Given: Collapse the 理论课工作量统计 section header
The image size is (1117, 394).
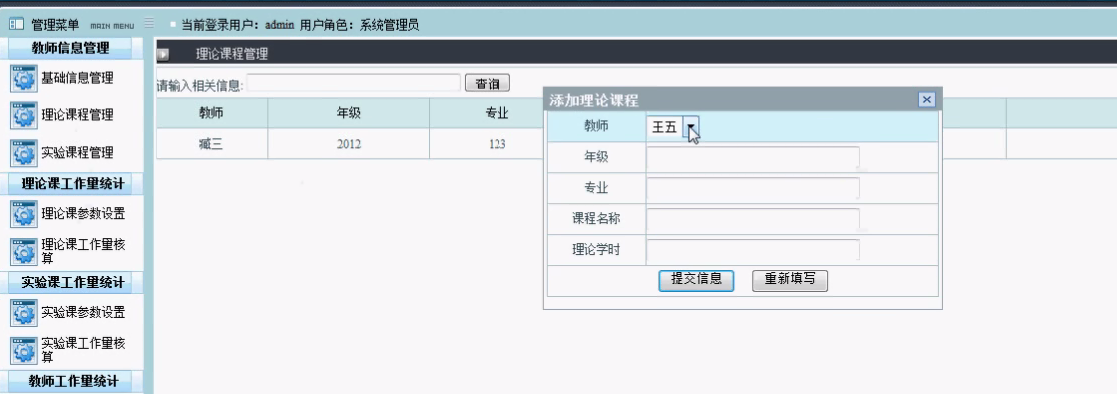Looking at the screenshot, I should [71, 184].
